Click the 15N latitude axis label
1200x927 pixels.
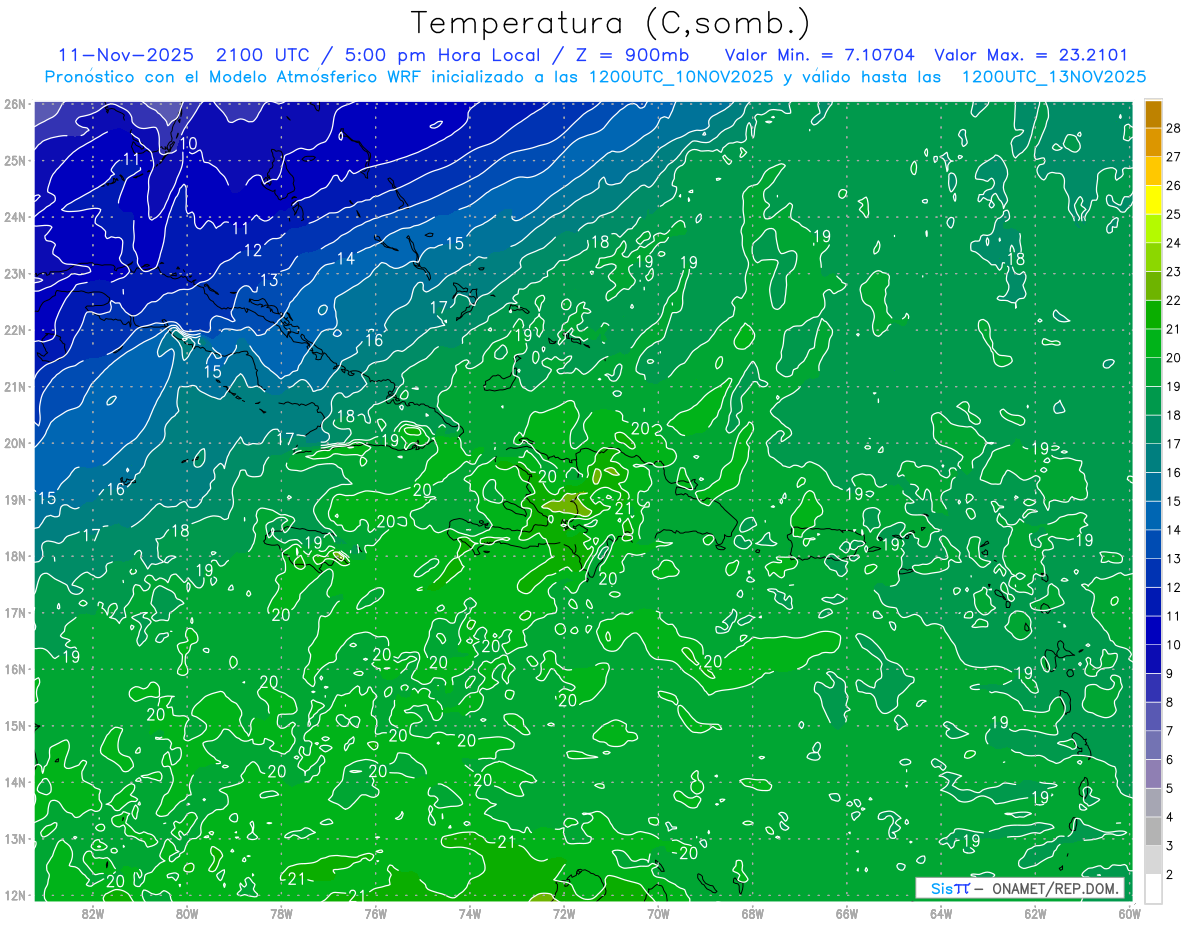[x=14, y=725]
